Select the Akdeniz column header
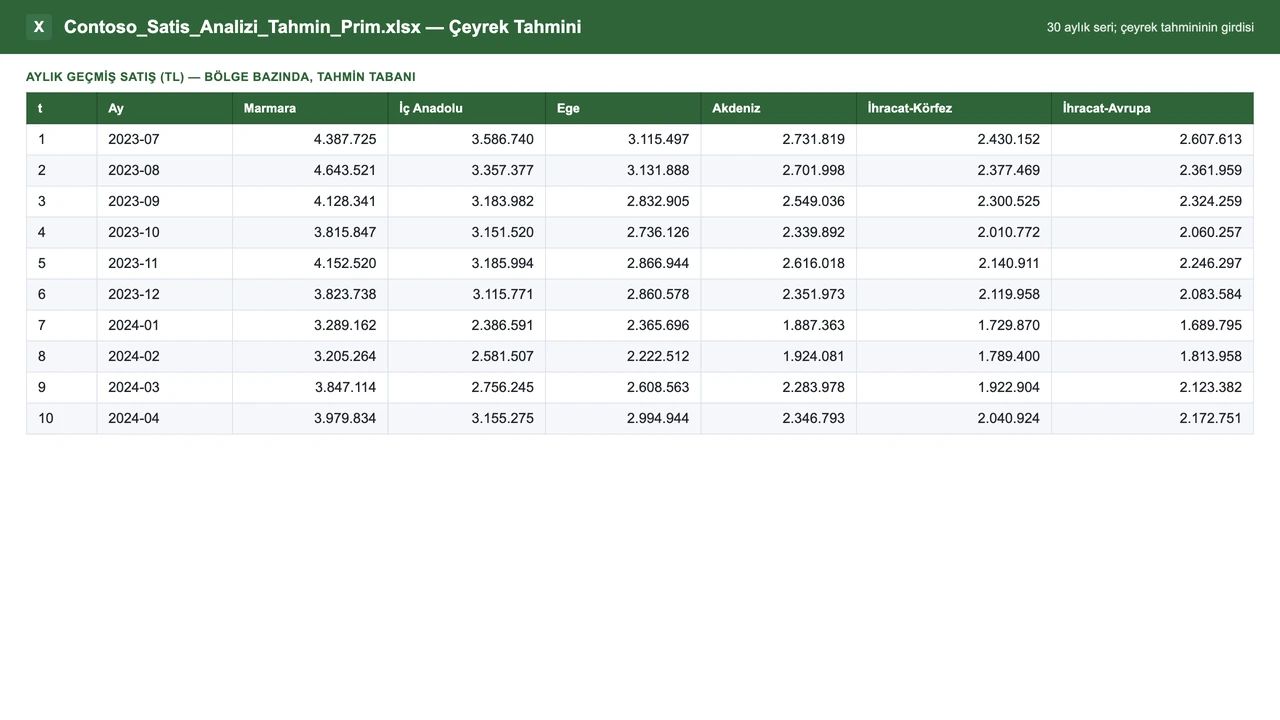 (778, 108)
